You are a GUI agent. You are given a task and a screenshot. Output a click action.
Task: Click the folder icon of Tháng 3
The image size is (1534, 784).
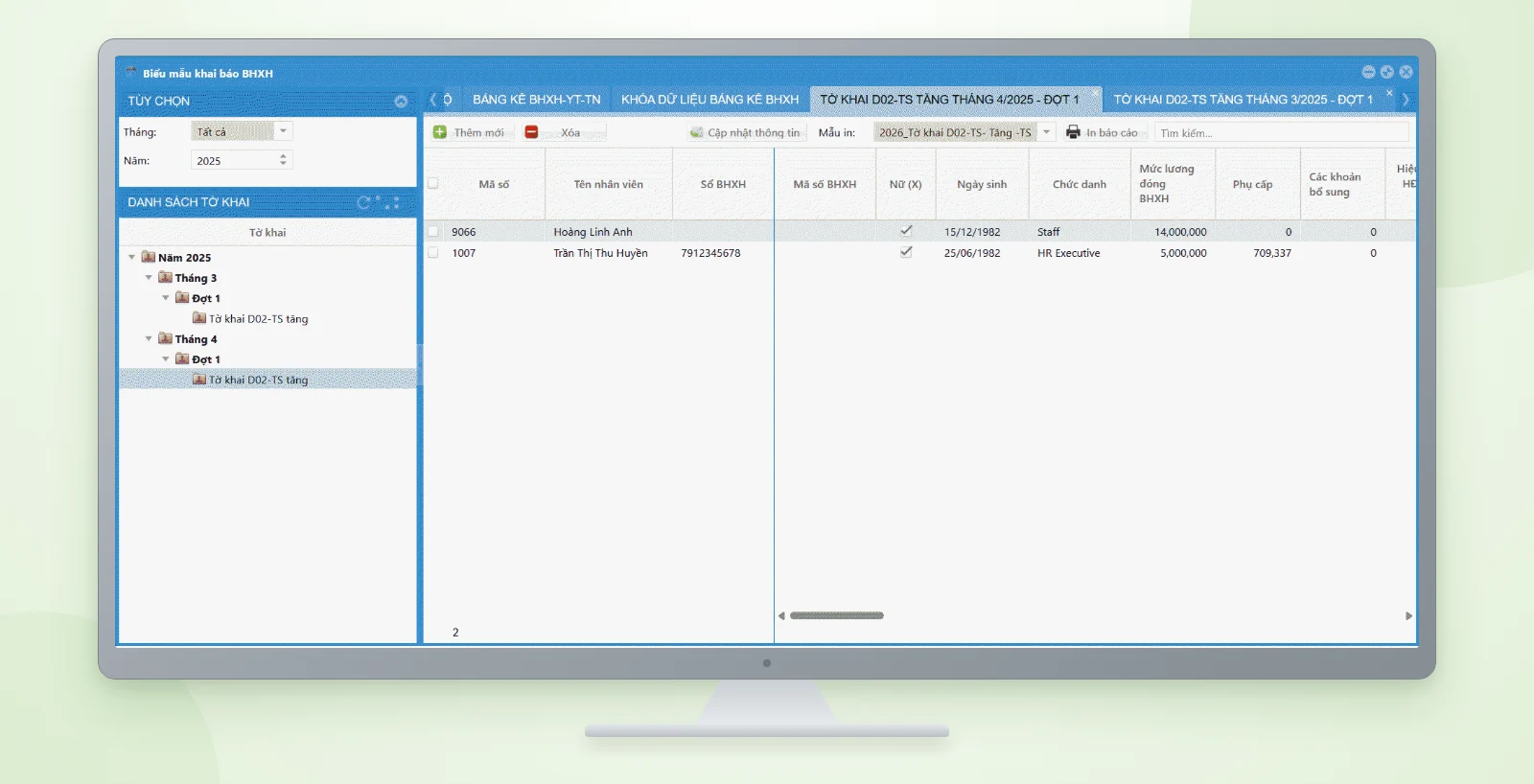165,278
